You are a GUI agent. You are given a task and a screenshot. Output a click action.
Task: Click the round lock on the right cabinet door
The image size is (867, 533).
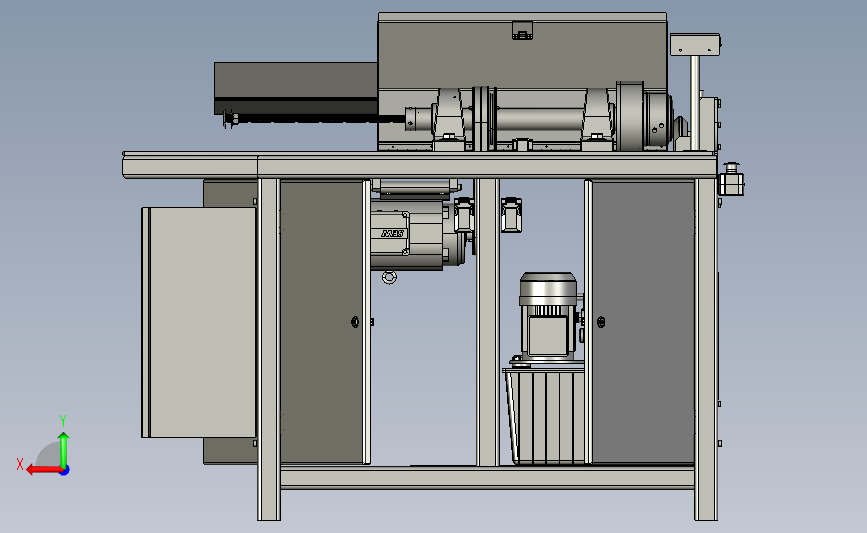click(x=601, y=322)
